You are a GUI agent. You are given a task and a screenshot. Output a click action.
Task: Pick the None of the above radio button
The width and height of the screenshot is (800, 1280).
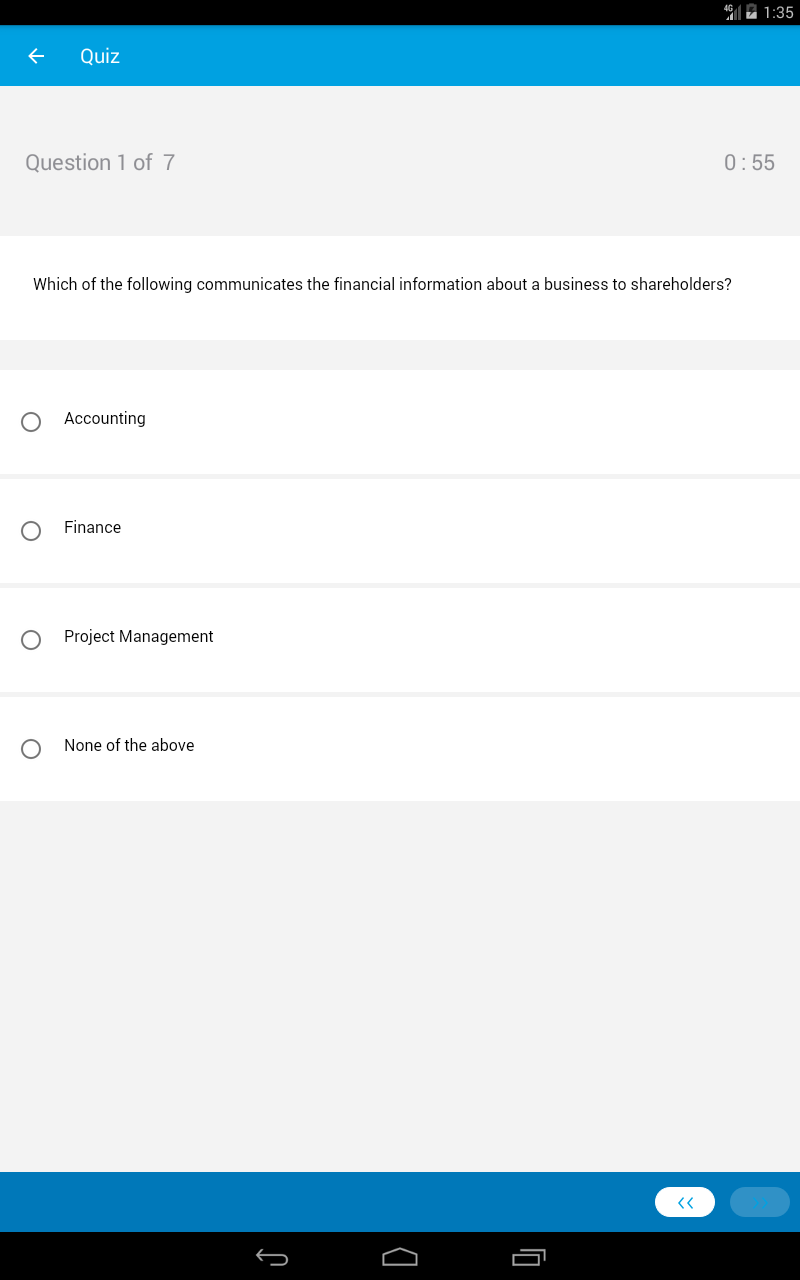(x=31, y=749)
